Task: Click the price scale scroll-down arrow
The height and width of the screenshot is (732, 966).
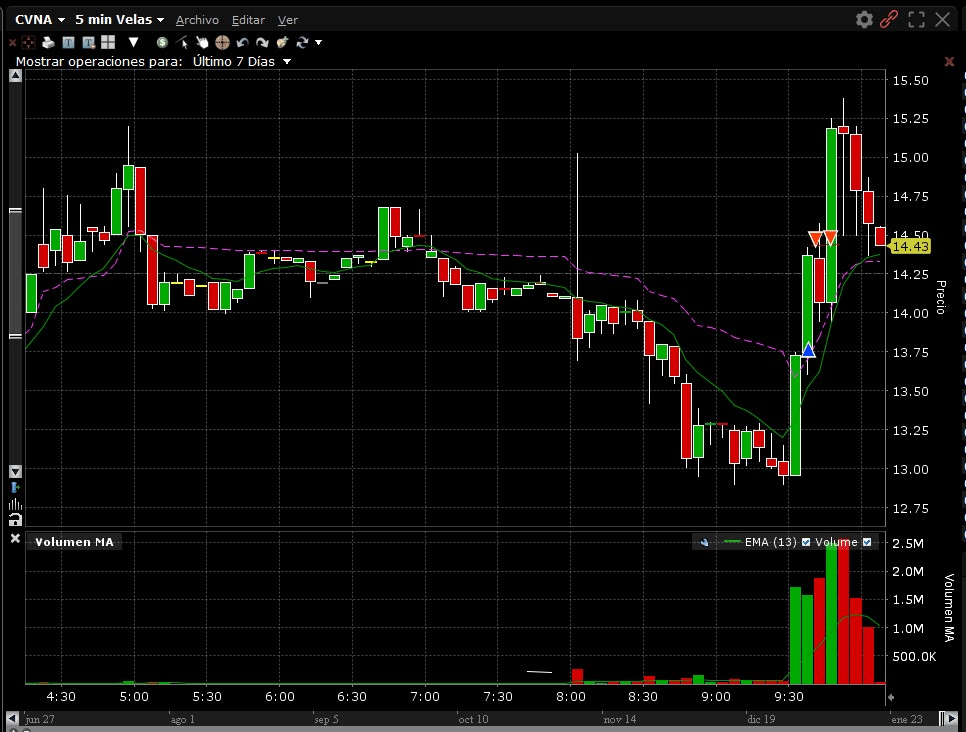Action: coord(15,471)
